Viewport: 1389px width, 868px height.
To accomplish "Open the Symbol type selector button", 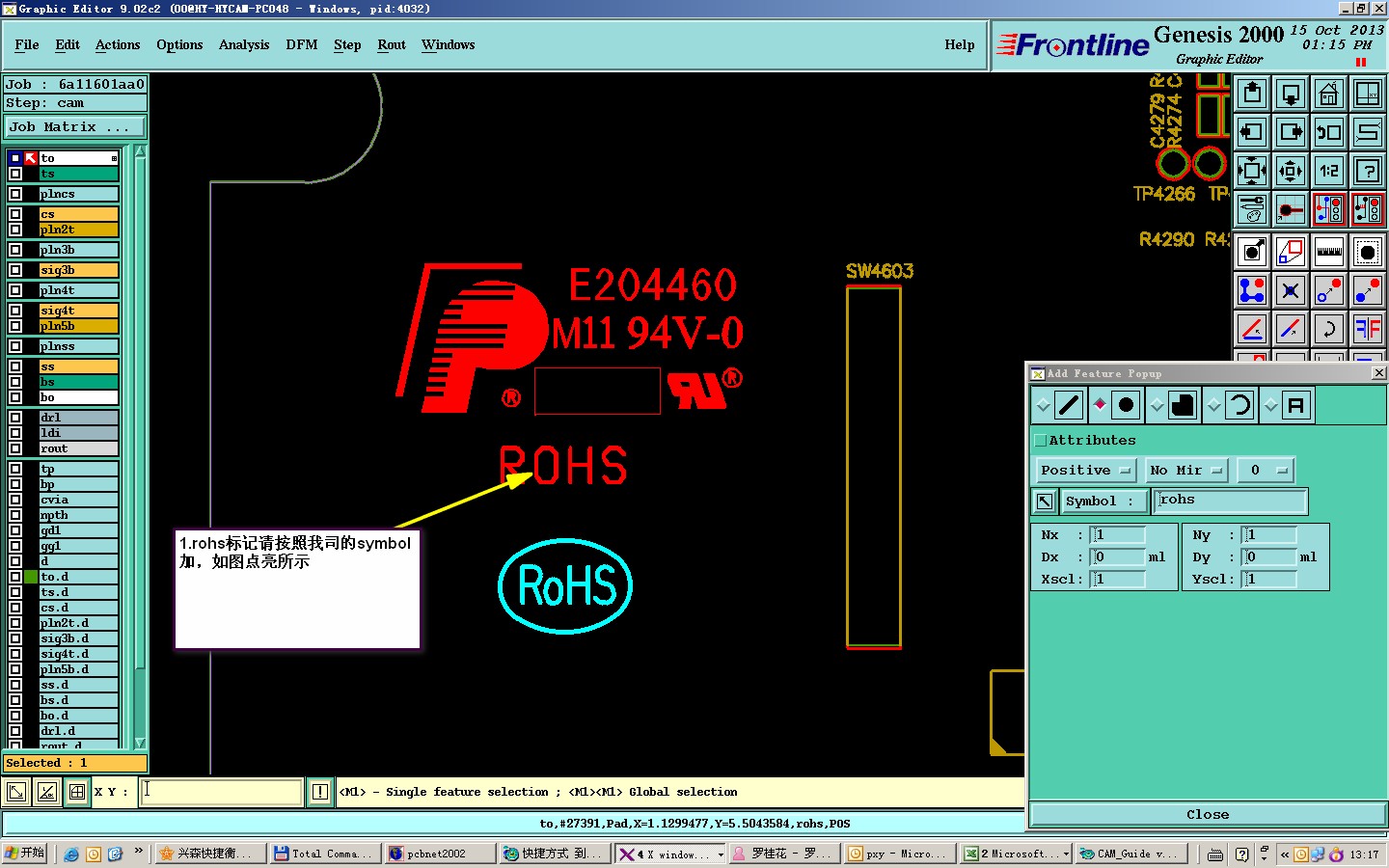I will click(x=1104, y=502).
